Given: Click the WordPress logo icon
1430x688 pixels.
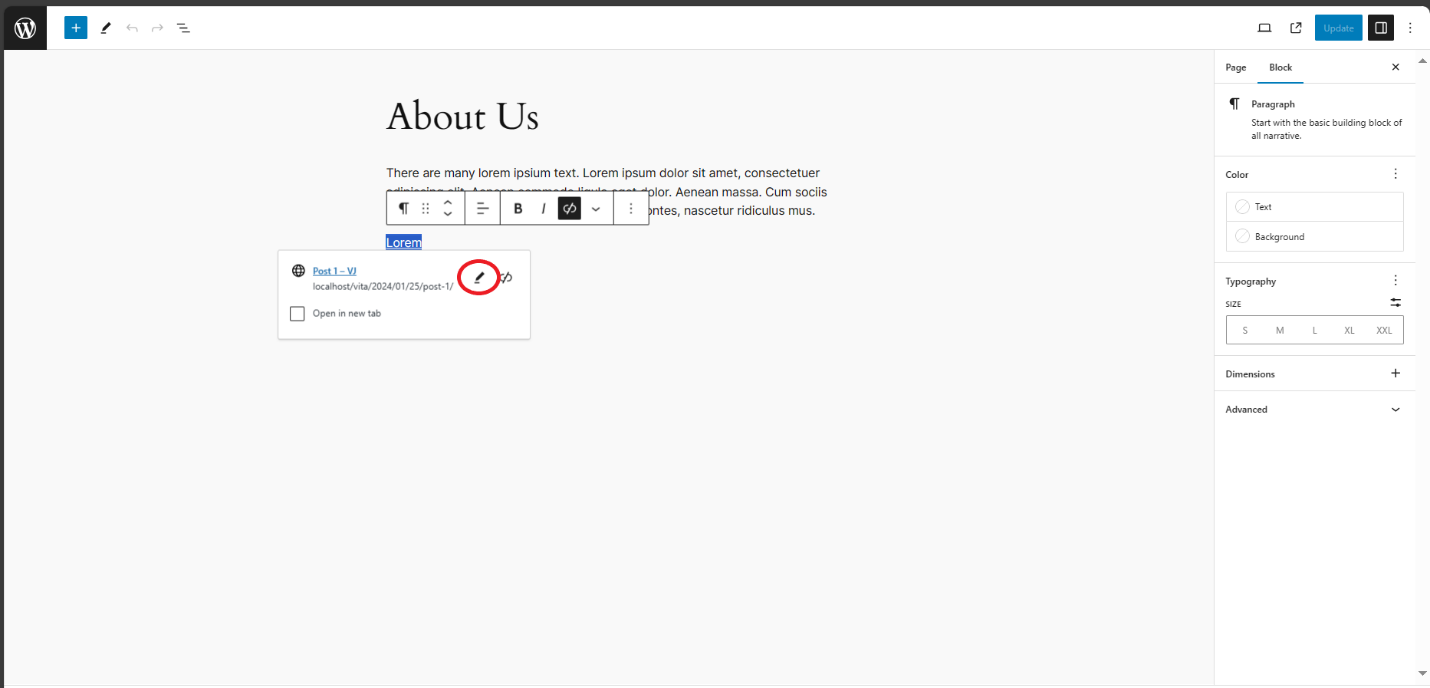Looking at the screenshot, I should click(25, 28).
